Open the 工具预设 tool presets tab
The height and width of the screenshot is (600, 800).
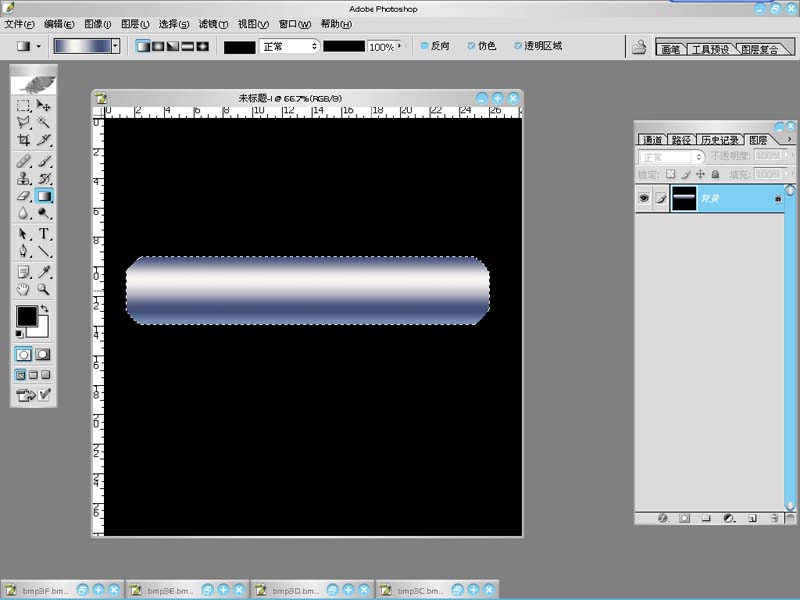[x=711, y=49]
